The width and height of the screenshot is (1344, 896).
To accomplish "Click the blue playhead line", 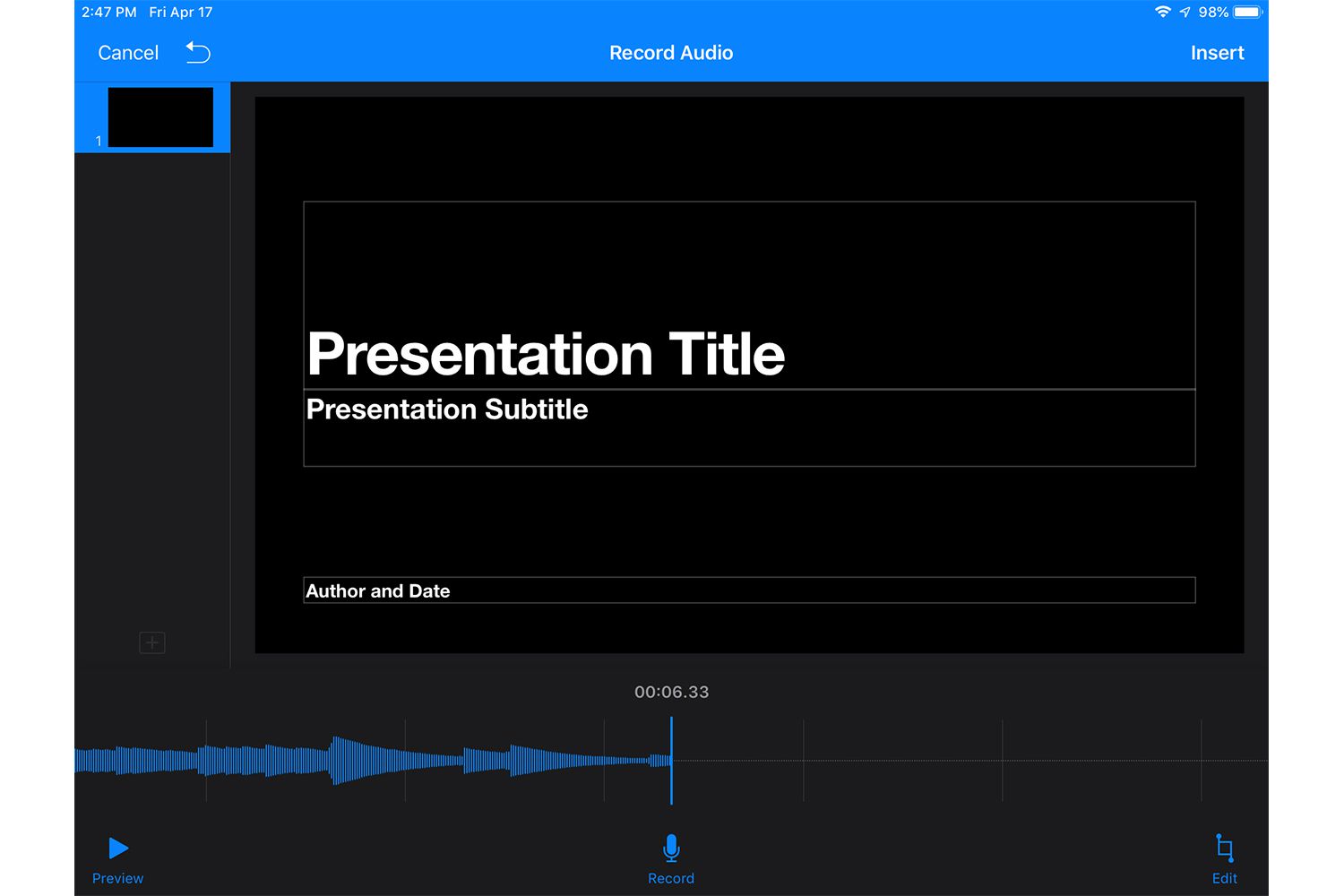I will 671,761.
